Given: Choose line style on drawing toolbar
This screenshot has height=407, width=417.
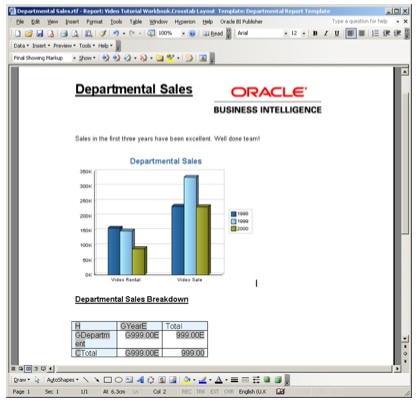Looking at the screenshot, I should click(234, 380).
